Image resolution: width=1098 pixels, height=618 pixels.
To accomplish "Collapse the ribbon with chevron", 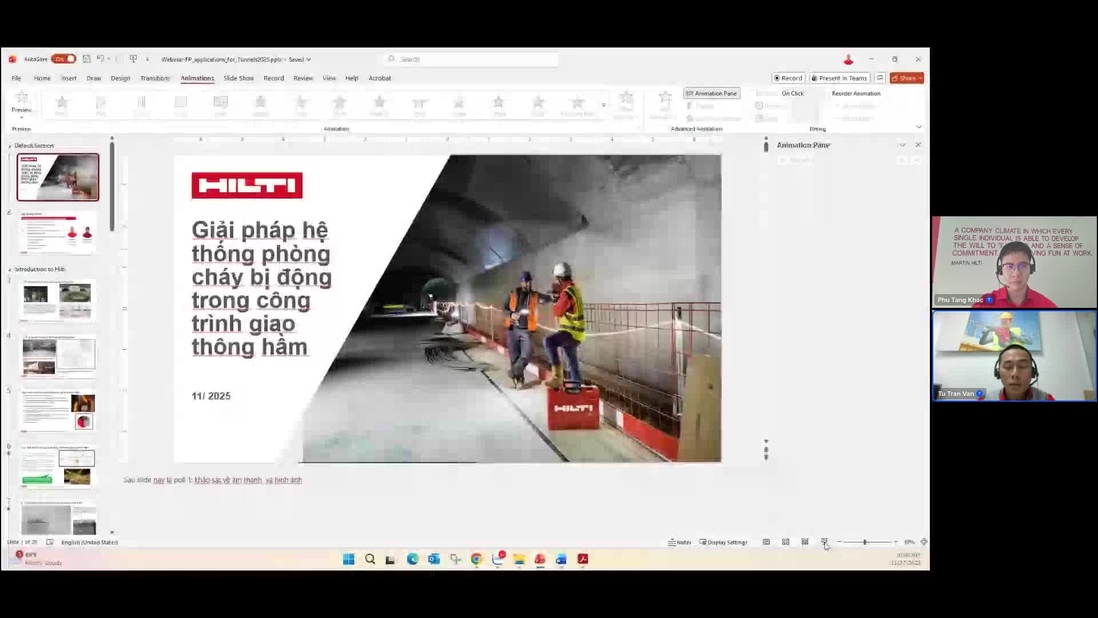I will click(919, 127).
